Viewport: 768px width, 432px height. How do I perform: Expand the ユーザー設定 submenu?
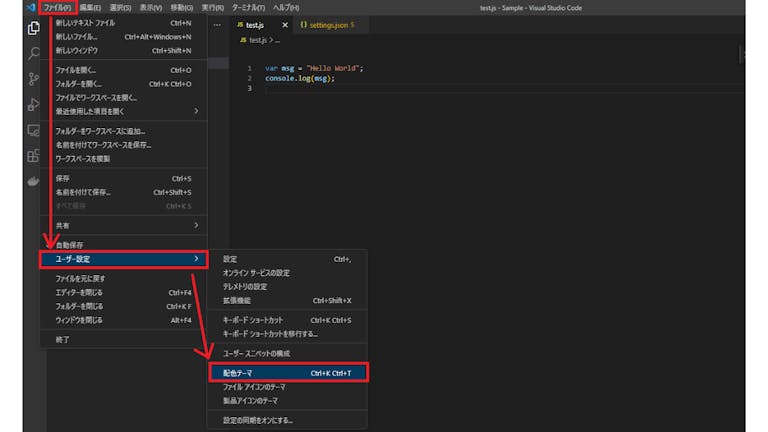123,259
